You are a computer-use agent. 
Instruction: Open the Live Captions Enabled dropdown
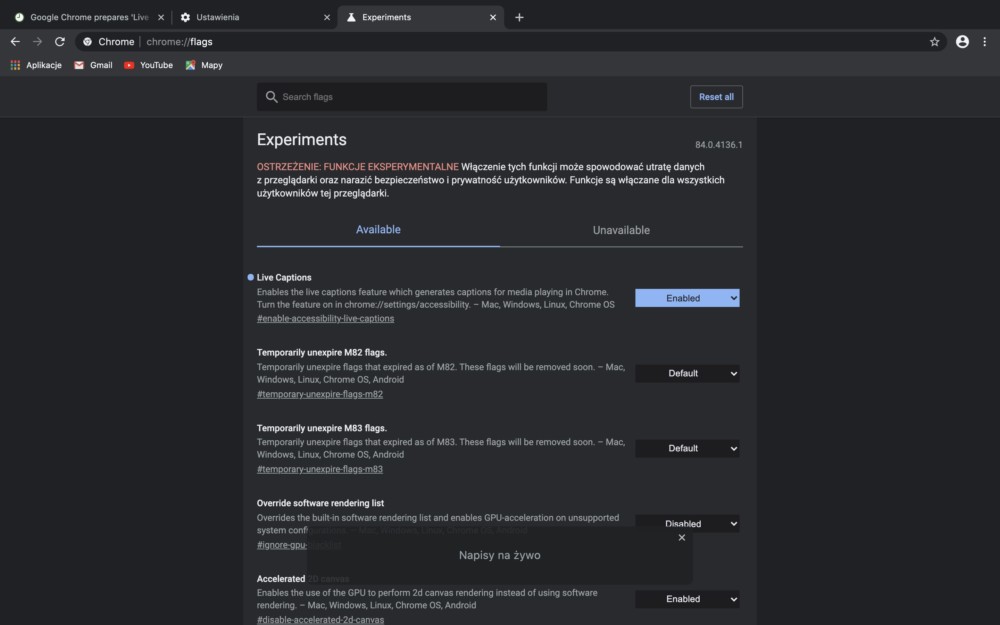[x=688, y=298]
